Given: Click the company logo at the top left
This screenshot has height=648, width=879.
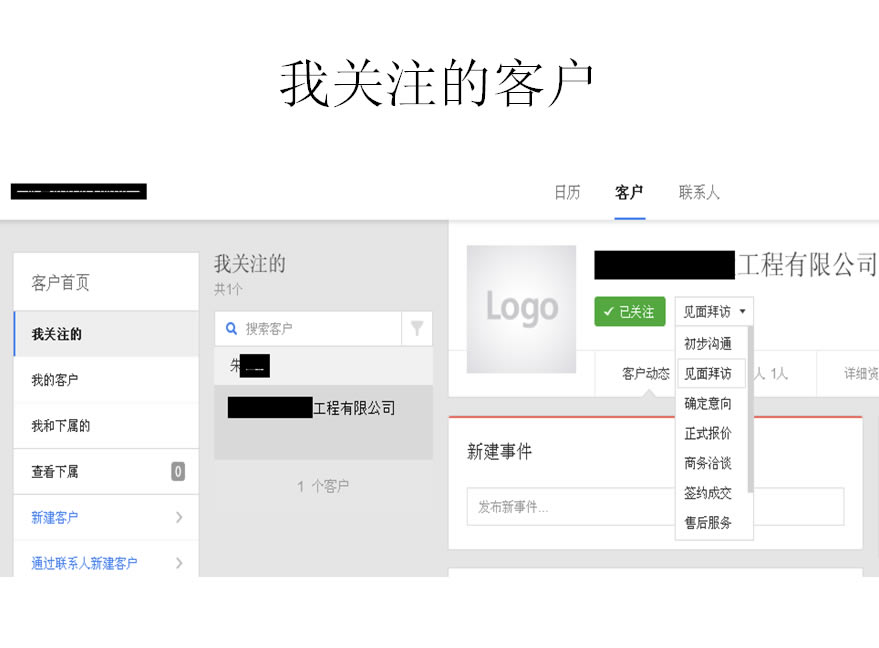Looking at the screenshot, I should [79, 191].
